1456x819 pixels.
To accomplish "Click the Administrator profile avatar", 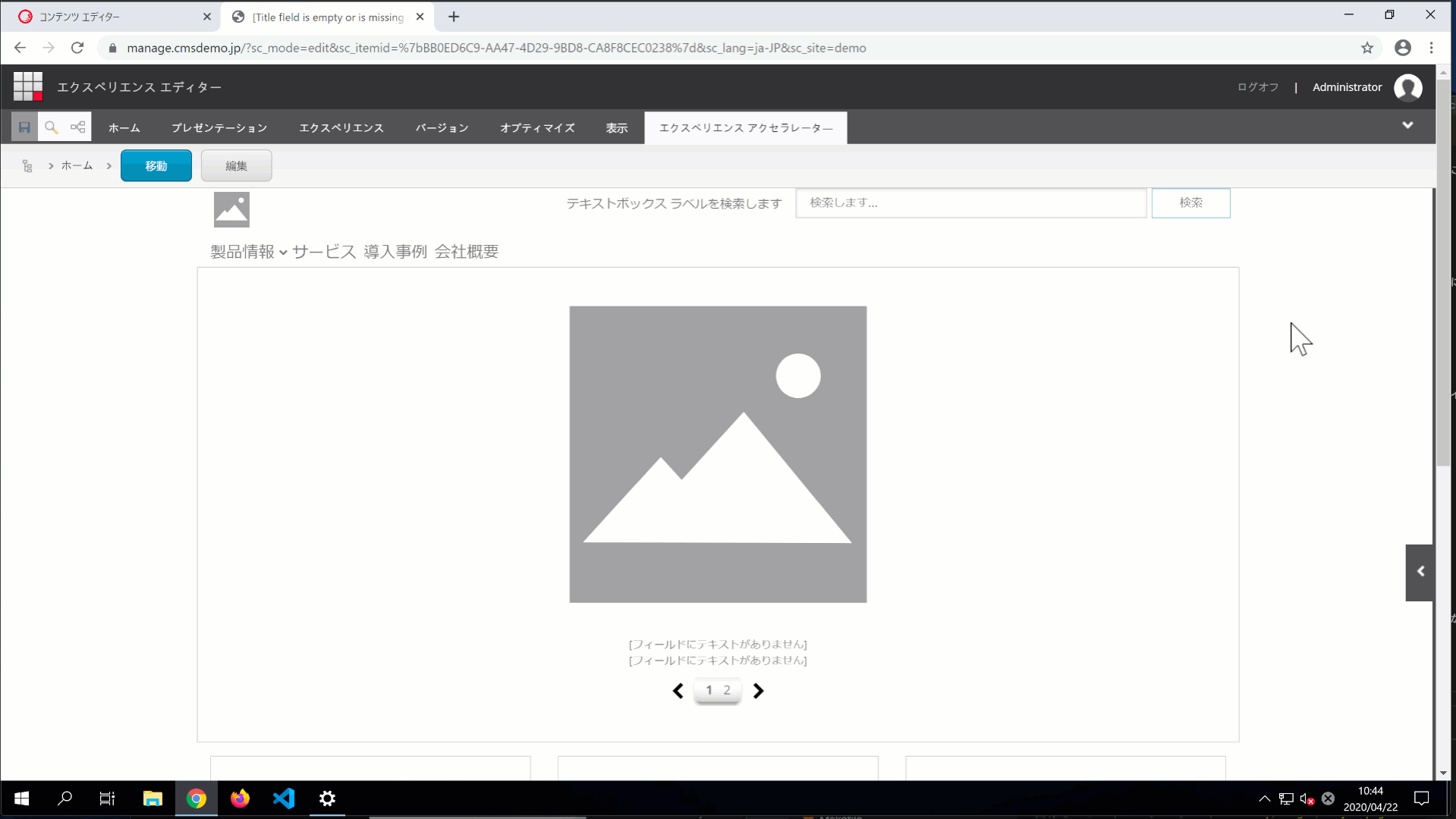I will [x=1407, y=88].
